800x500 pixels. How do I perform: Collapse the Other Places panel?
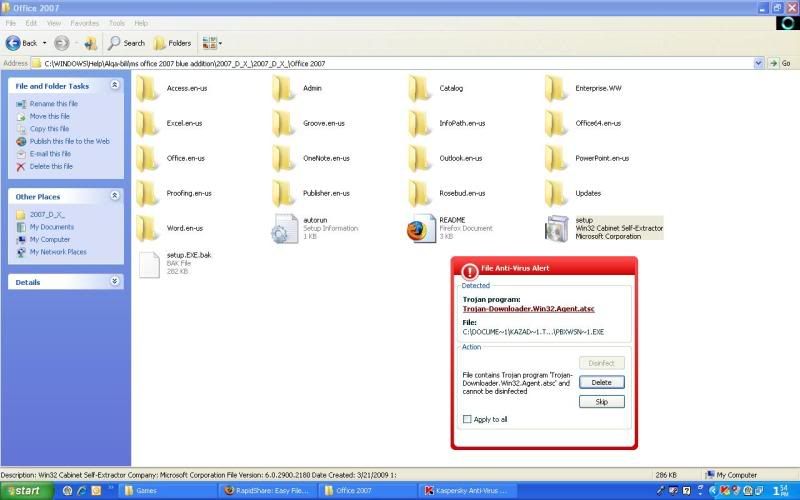pyautogui.click(x=115, y=196)
